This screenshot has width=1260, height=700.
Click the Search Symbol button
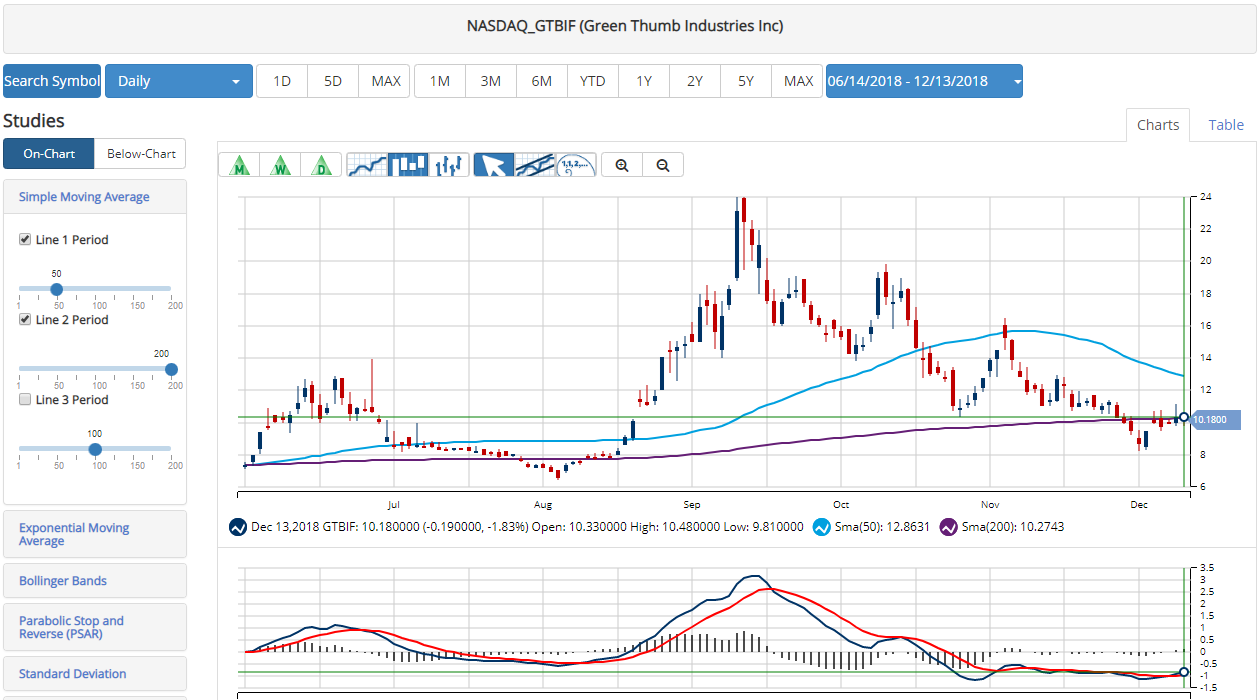tap(52, 81)
